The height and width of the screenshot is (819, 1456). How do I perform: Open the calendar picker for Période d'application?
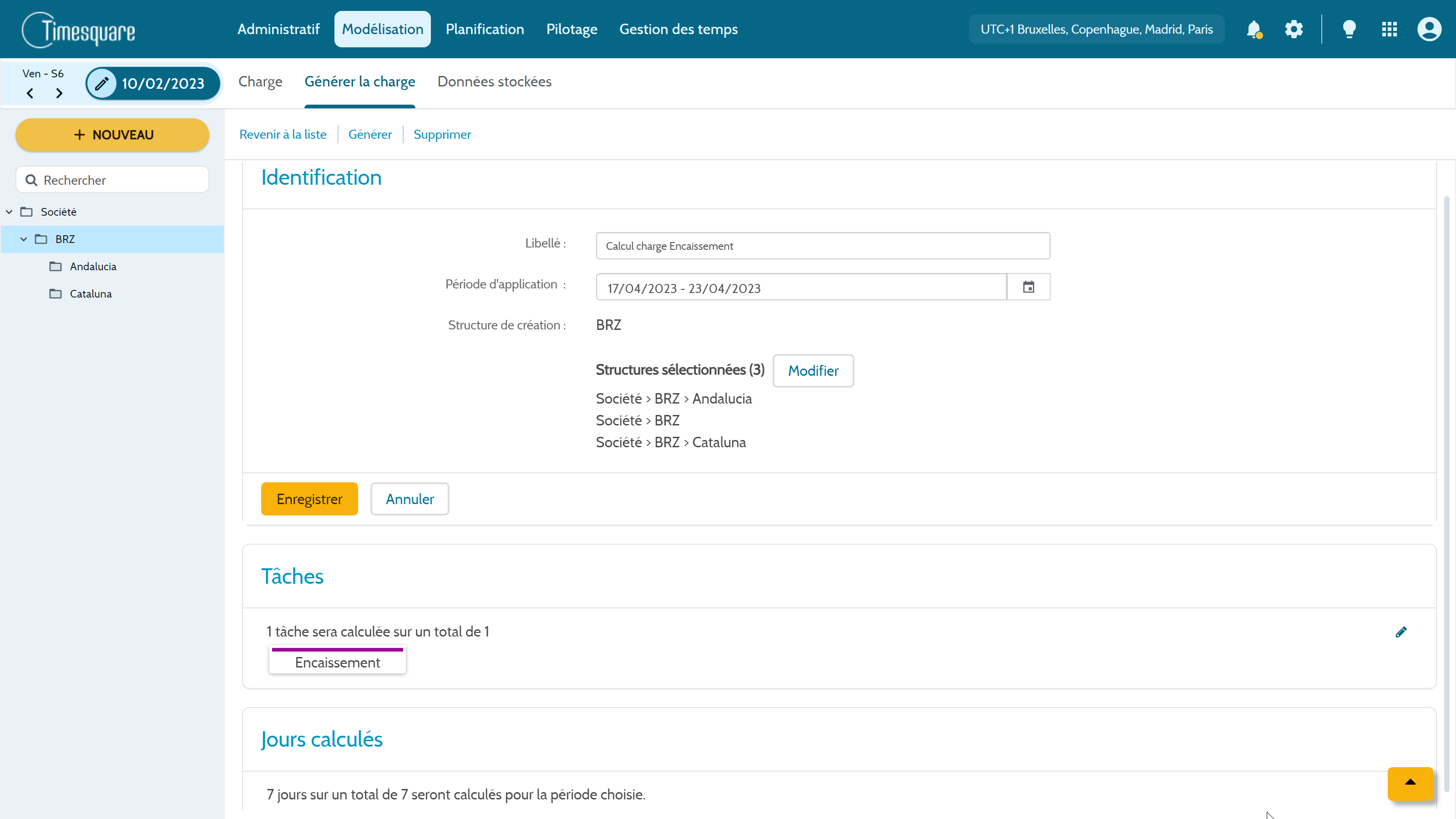(1029, 287)
